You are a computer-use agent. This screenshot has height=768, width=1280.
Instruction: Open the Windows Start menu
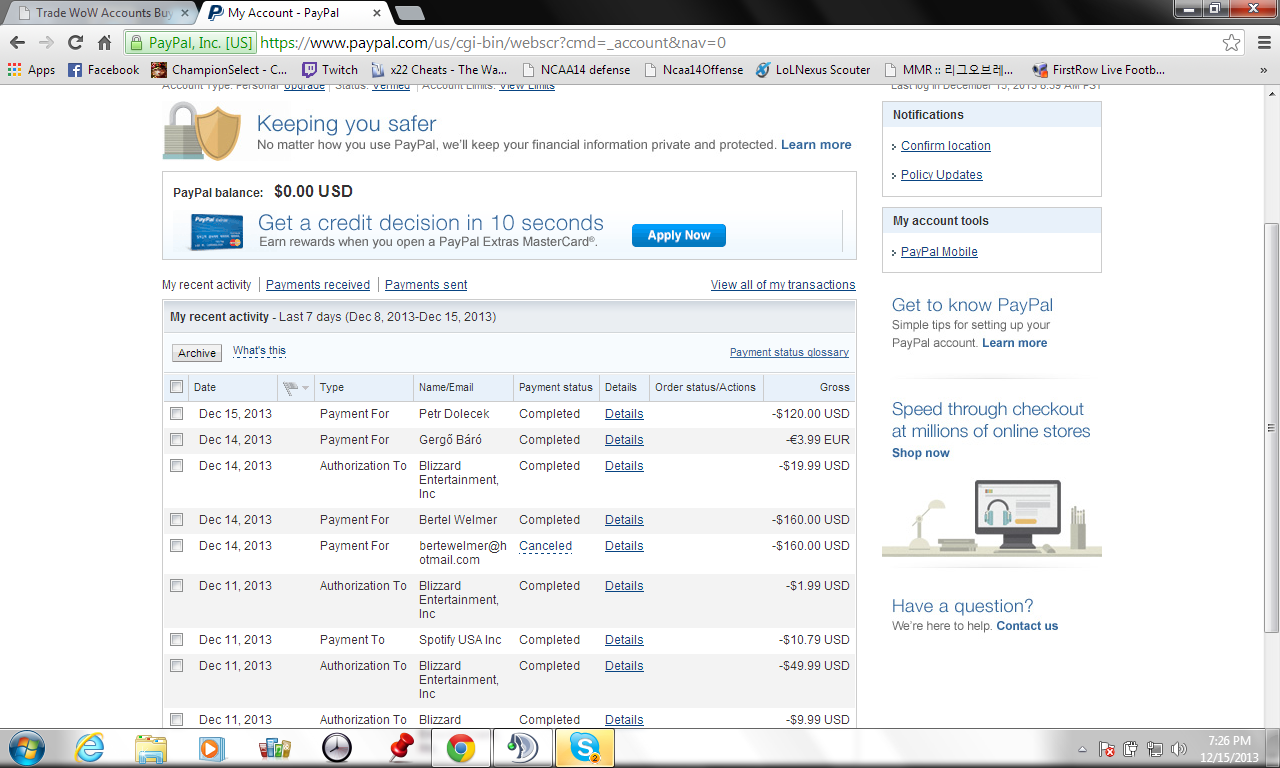coord(25,748)
